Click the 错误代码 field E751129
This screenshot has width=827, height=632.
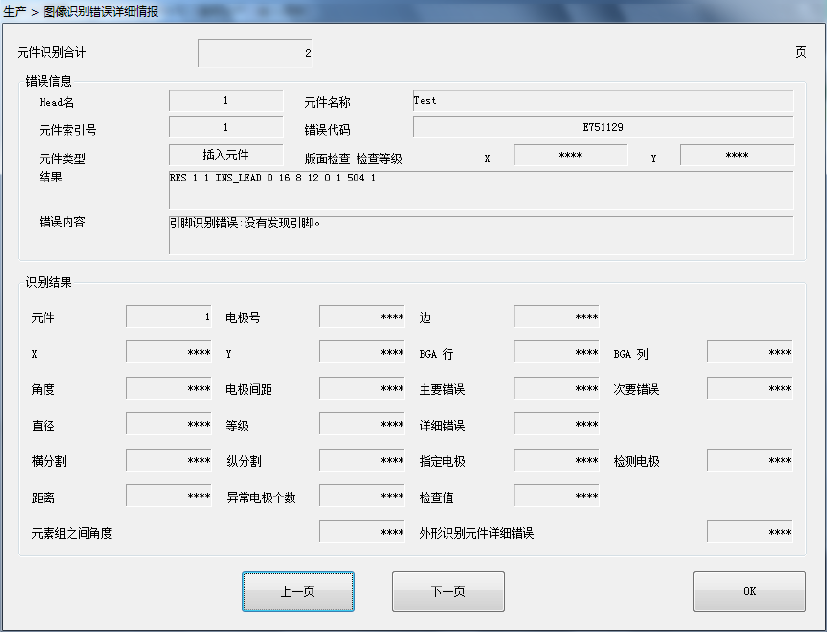(x=603, y=127)
